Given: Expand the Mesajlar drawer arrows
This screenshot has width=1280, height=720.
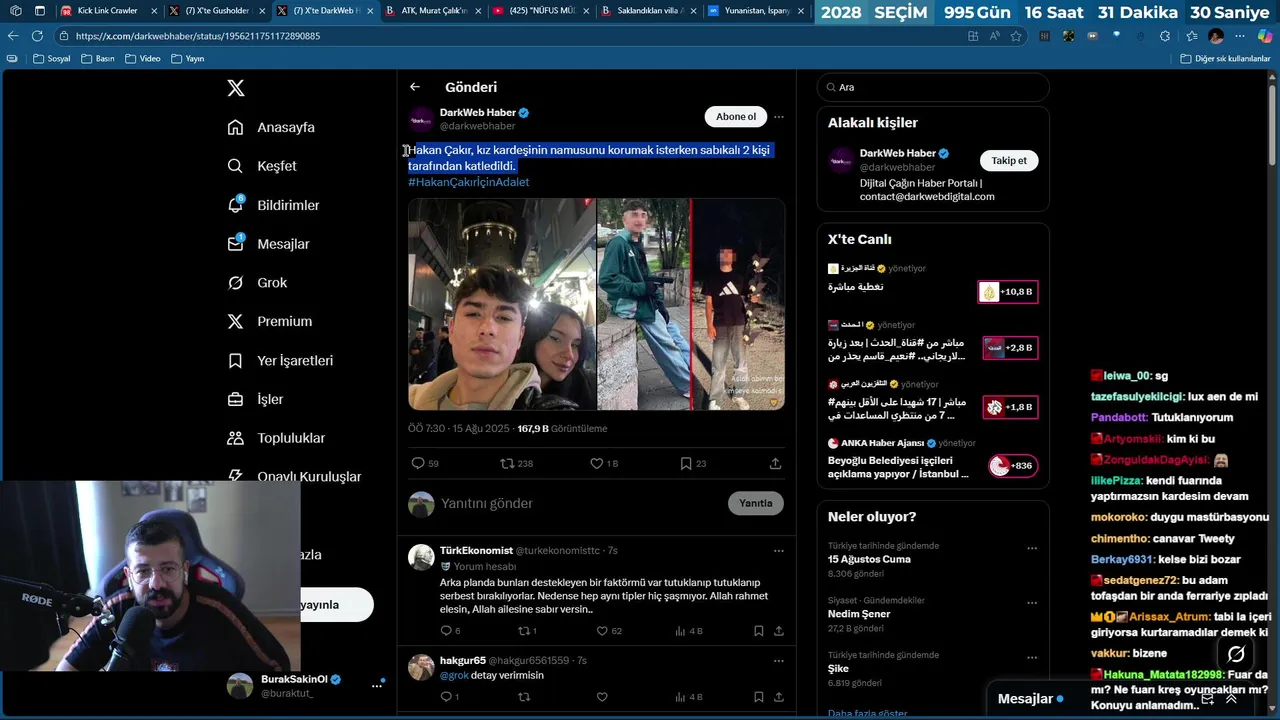Looking at the screenshot, I should 1231,699.
